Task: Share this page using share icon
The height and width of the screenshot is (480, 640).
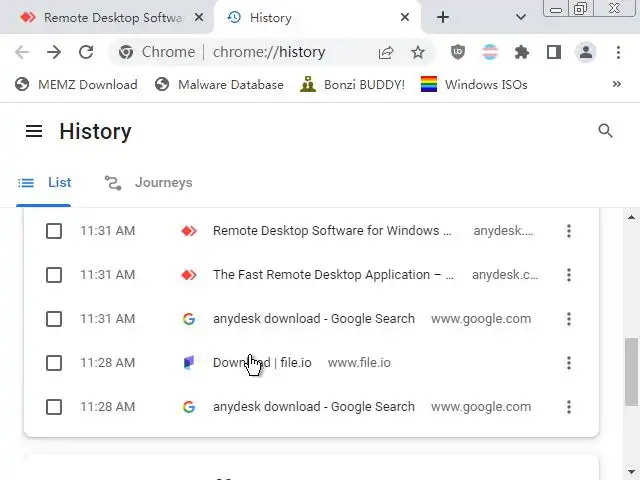Action: pos(386,52)
